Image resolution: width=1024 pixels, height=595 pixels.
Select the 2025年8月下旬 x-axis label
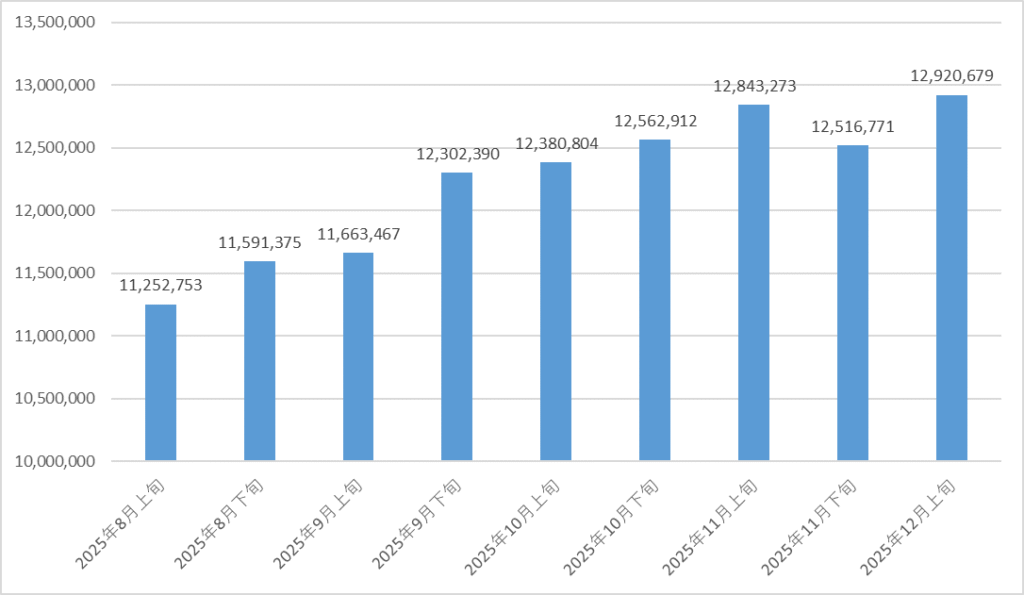[x=221, y=524]
